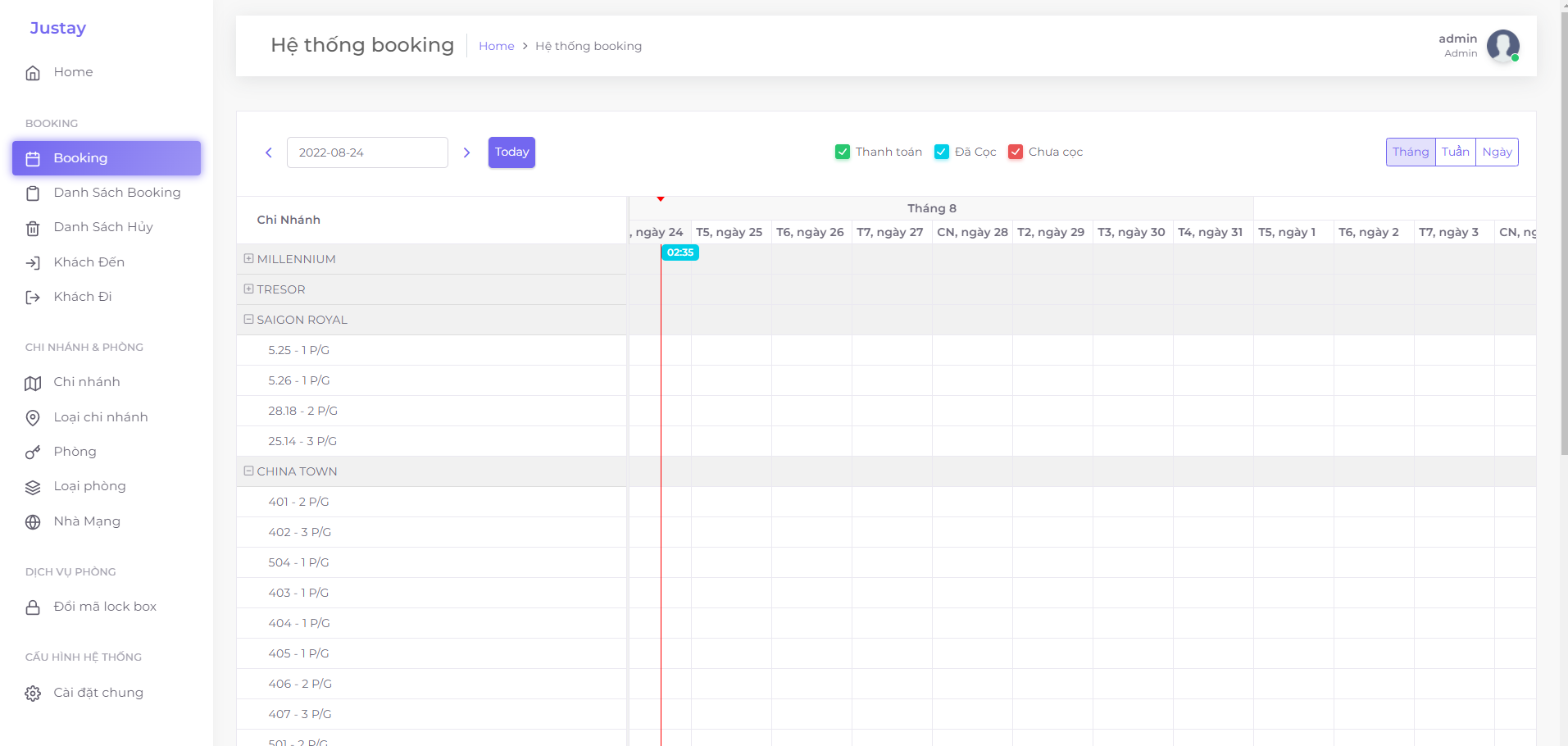Click the date input field showing 2022-08-24
Image resolution: width=1568 pixels, height=746 pixels.
coord(367,152)
